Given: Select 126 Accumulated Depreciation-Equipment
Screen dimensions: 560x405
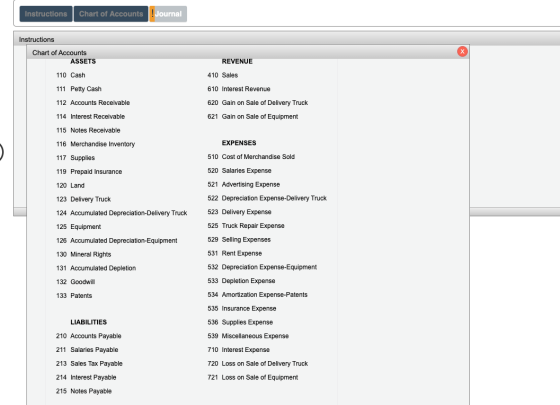Looking at the screenshot, I should pos(117,241).
